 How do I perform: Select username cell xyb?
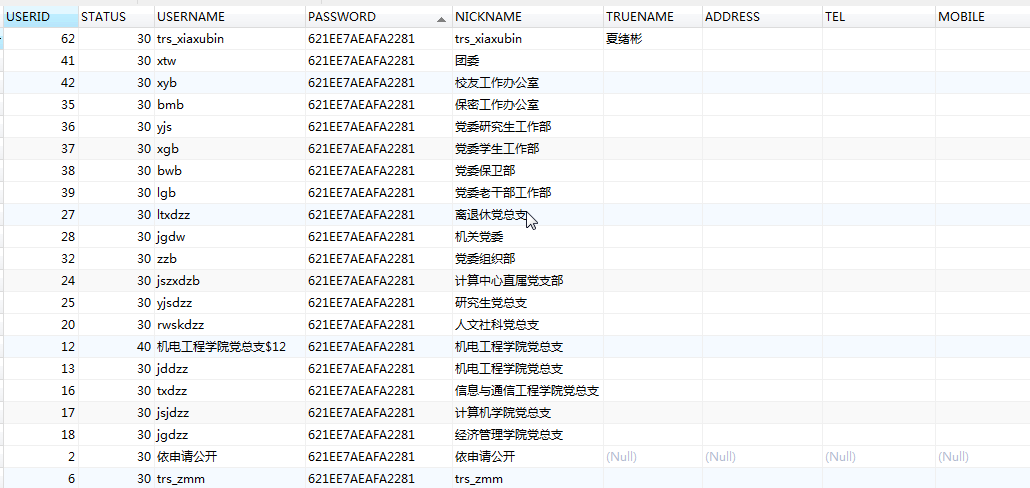(231, 83)
